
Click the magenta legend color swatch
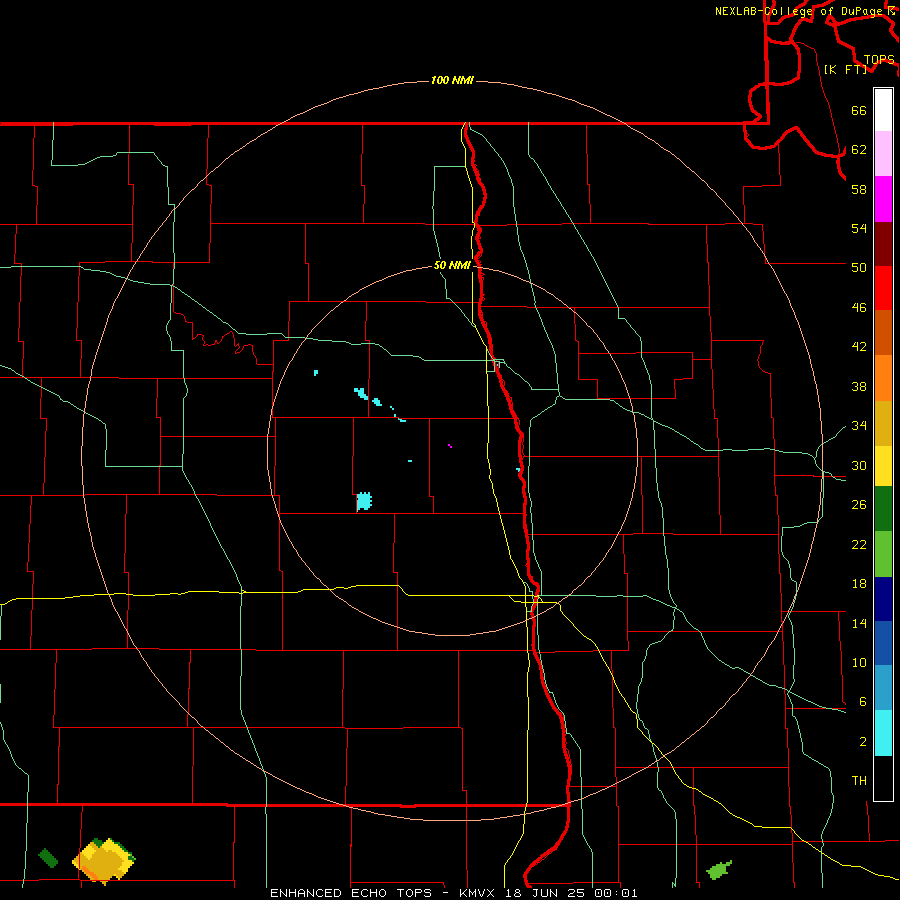(x=883, y=199)
